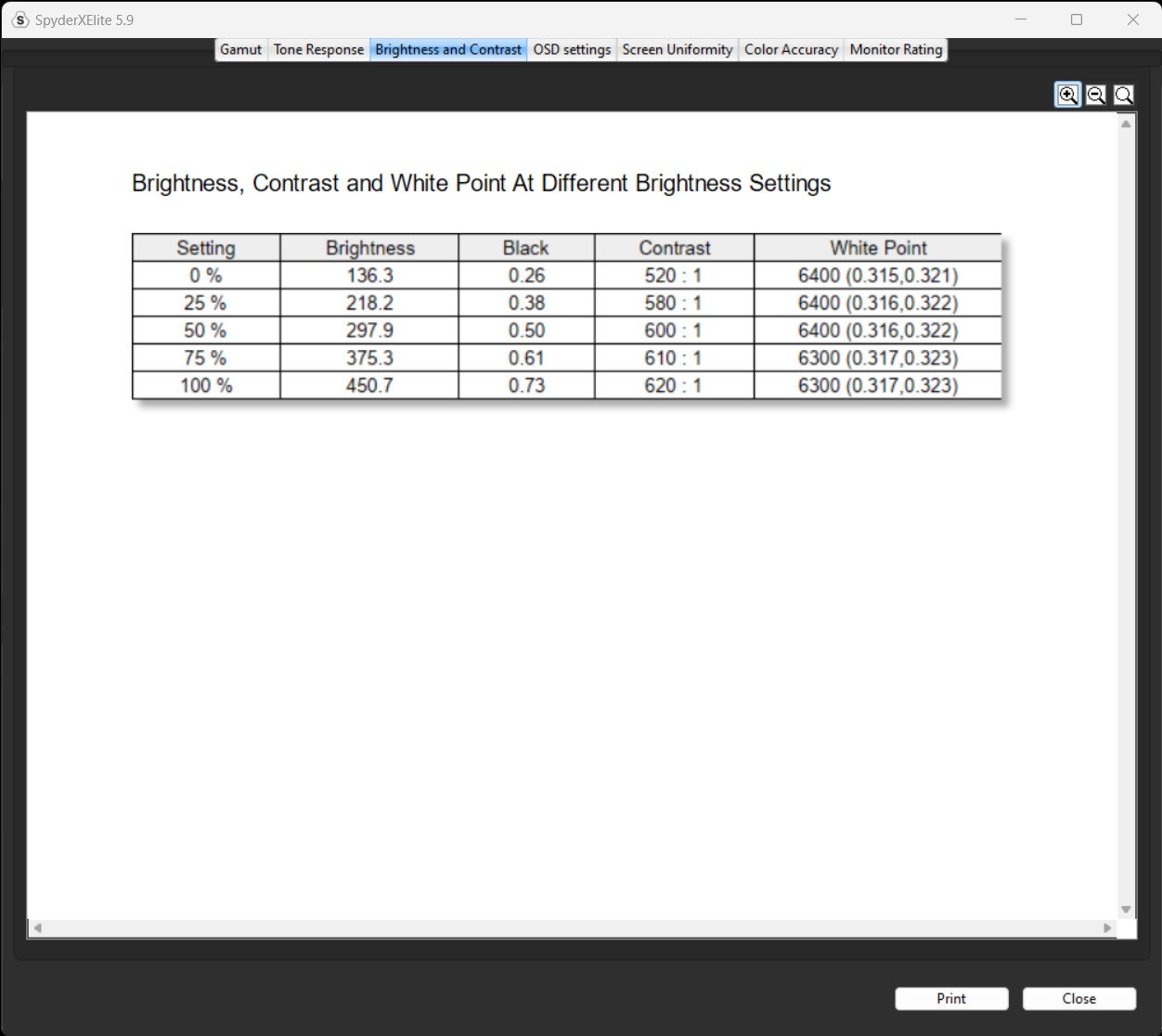Open the OSD settings tab
Screen dimensions: 1162x1036
click(572, 49)
